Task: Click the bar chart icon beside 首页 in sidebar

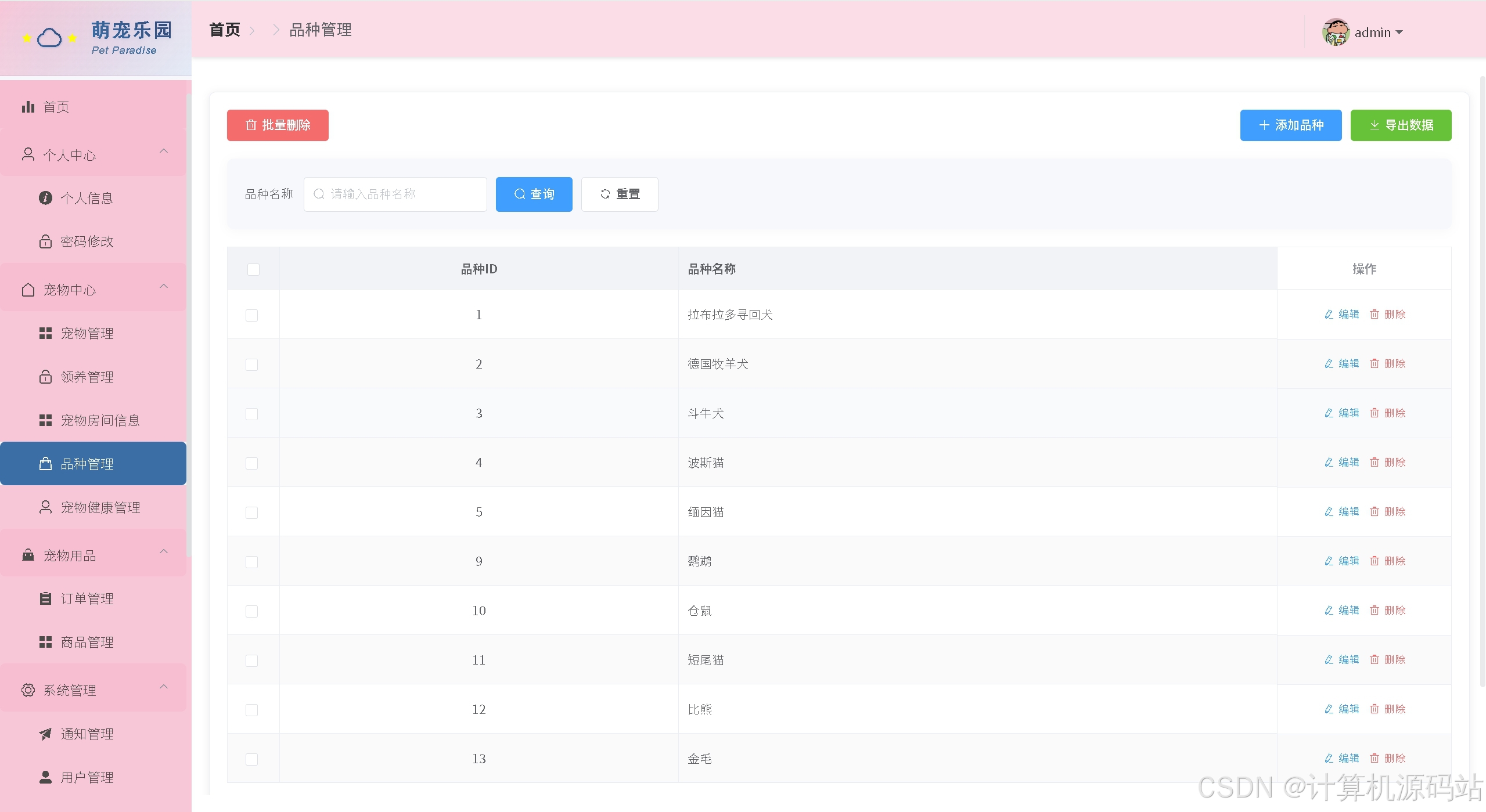Action: (28, 107)
